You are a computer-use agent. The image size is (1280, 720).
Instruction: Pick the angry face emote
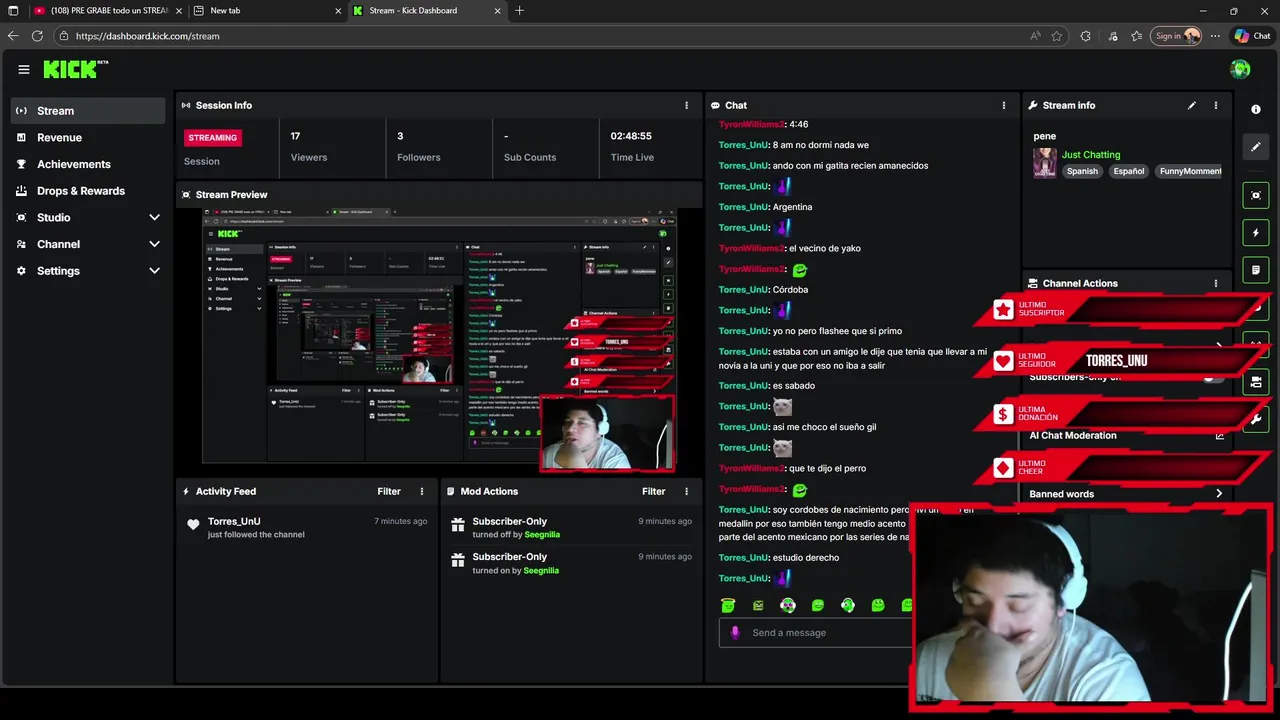coord(758,605)
